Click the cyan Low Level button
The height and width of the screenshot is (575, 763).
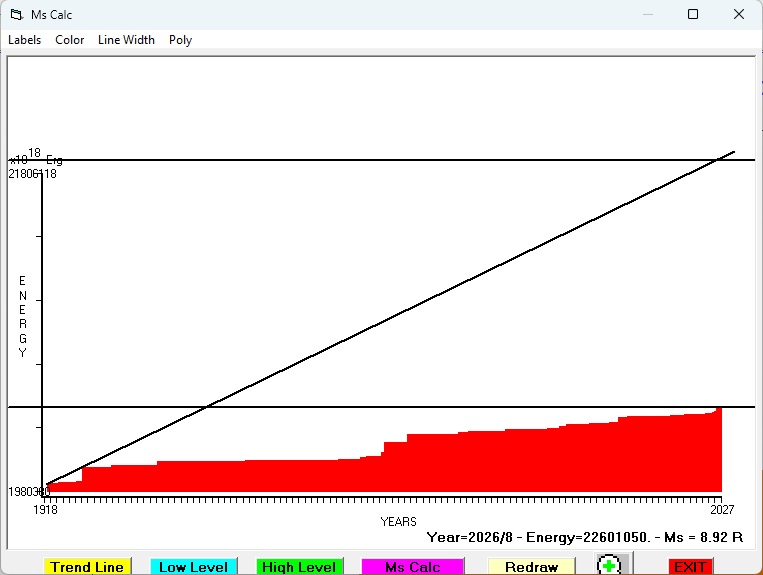193,567
